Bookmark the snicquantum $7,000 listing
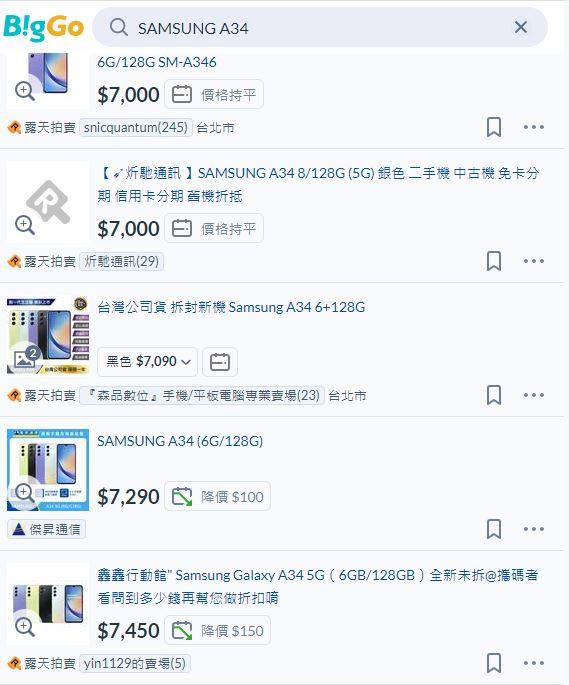This screenshot has height=685, width=569. (x=494, y=127)
